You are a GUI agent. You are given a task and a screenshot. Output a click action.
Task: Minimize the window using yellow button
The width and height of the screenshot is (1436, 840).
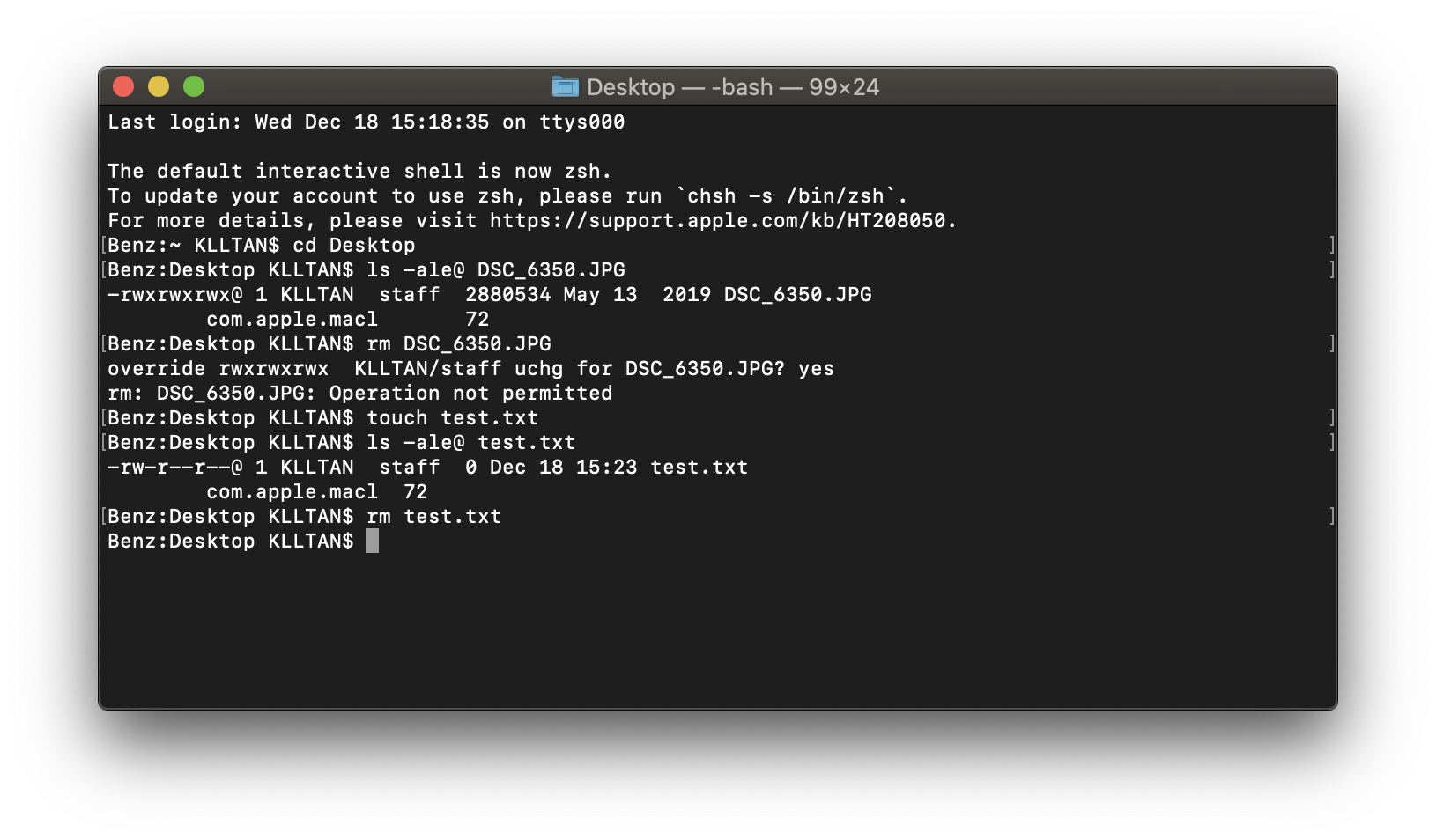pyautogui.click(x=159, y=86)
